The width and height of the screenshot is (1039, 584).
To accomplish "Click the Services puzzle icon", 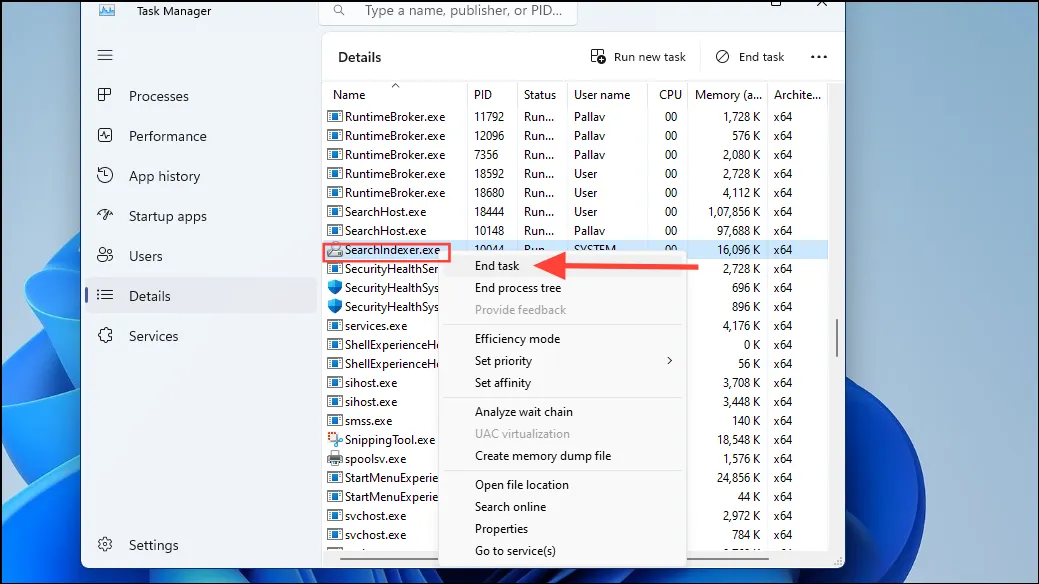I will pyautogui.click(x=105, y=335).
